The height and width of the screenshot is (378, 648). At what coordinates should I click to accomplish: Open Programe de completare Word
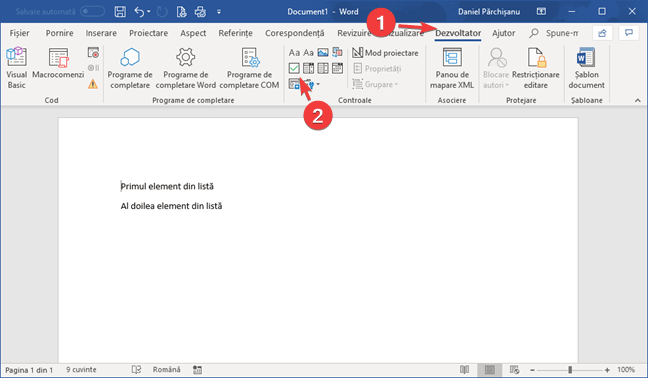coord(186,68)
